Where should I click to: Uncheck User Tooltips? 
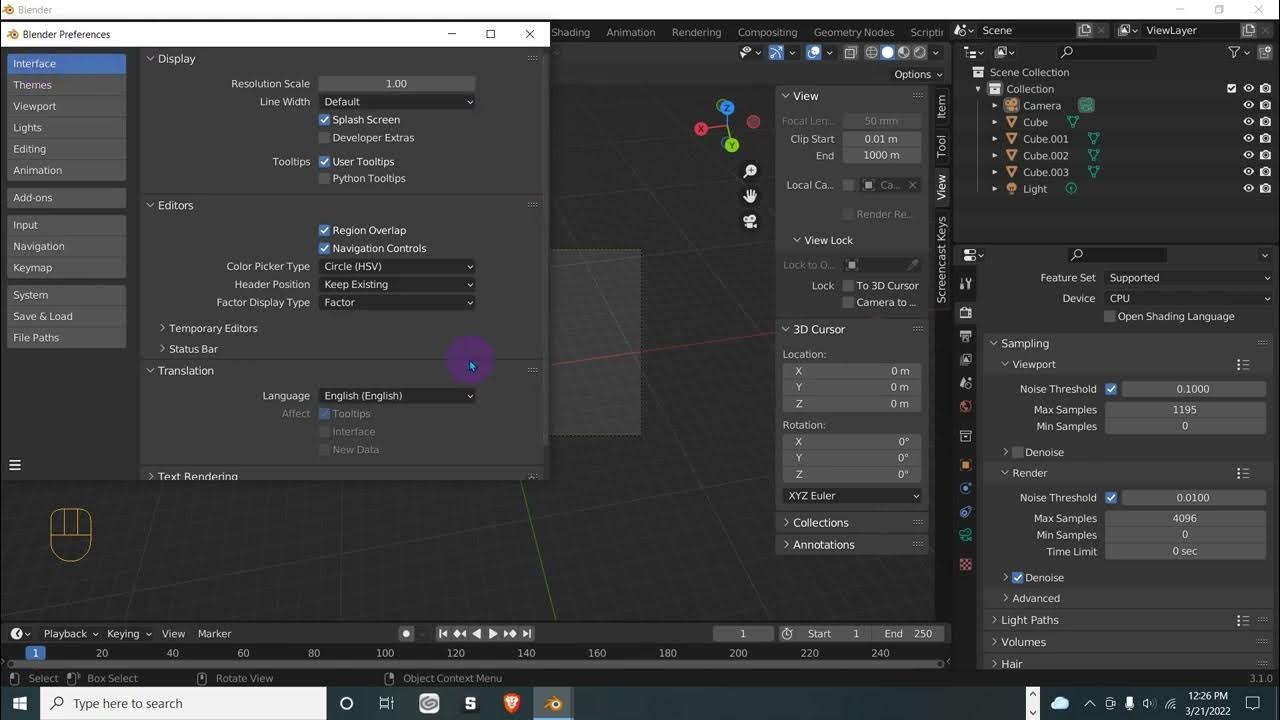(324, 161)
